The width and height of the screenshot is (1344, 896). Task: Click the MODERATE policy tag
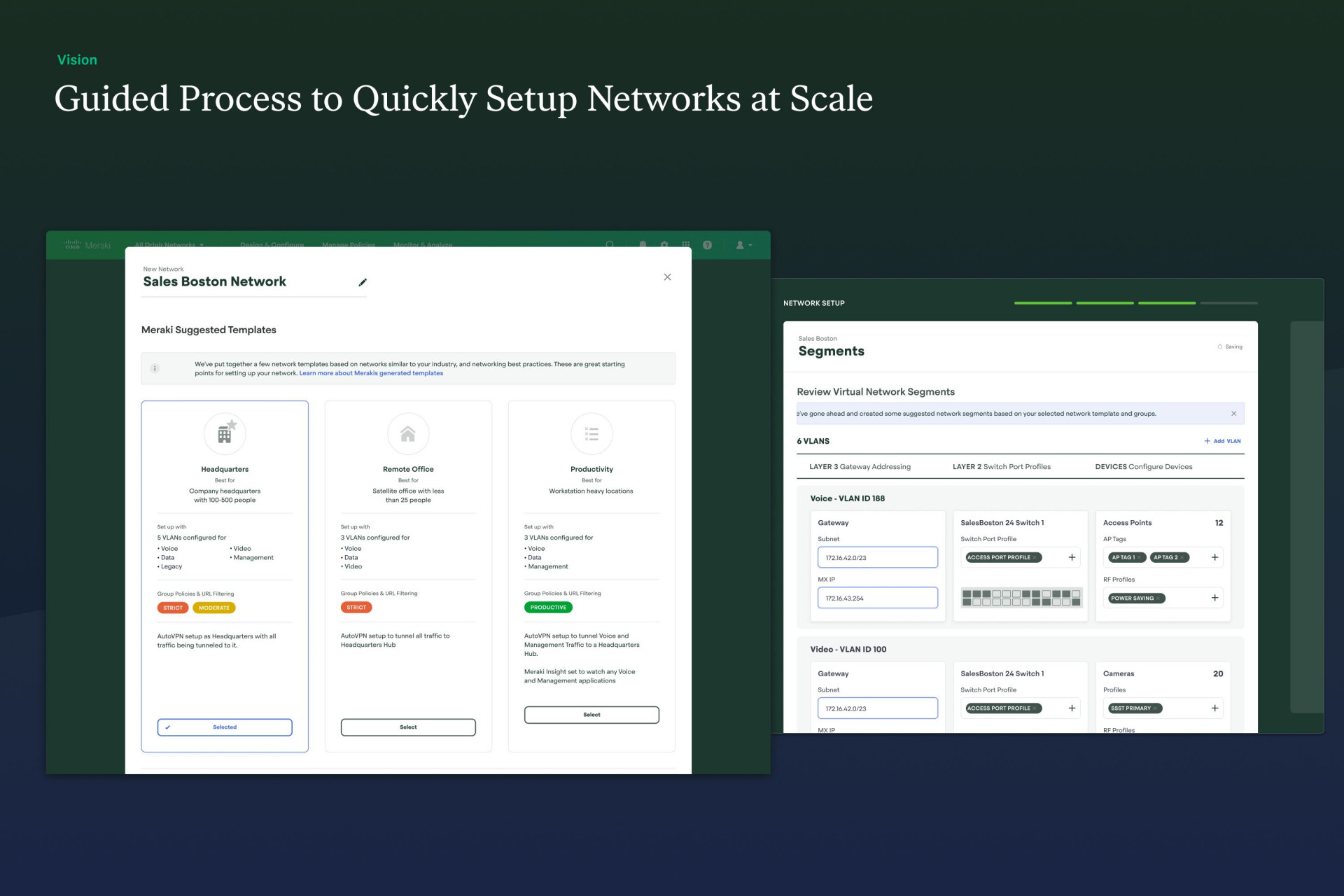pyautogui.click(x=214, y=608)
